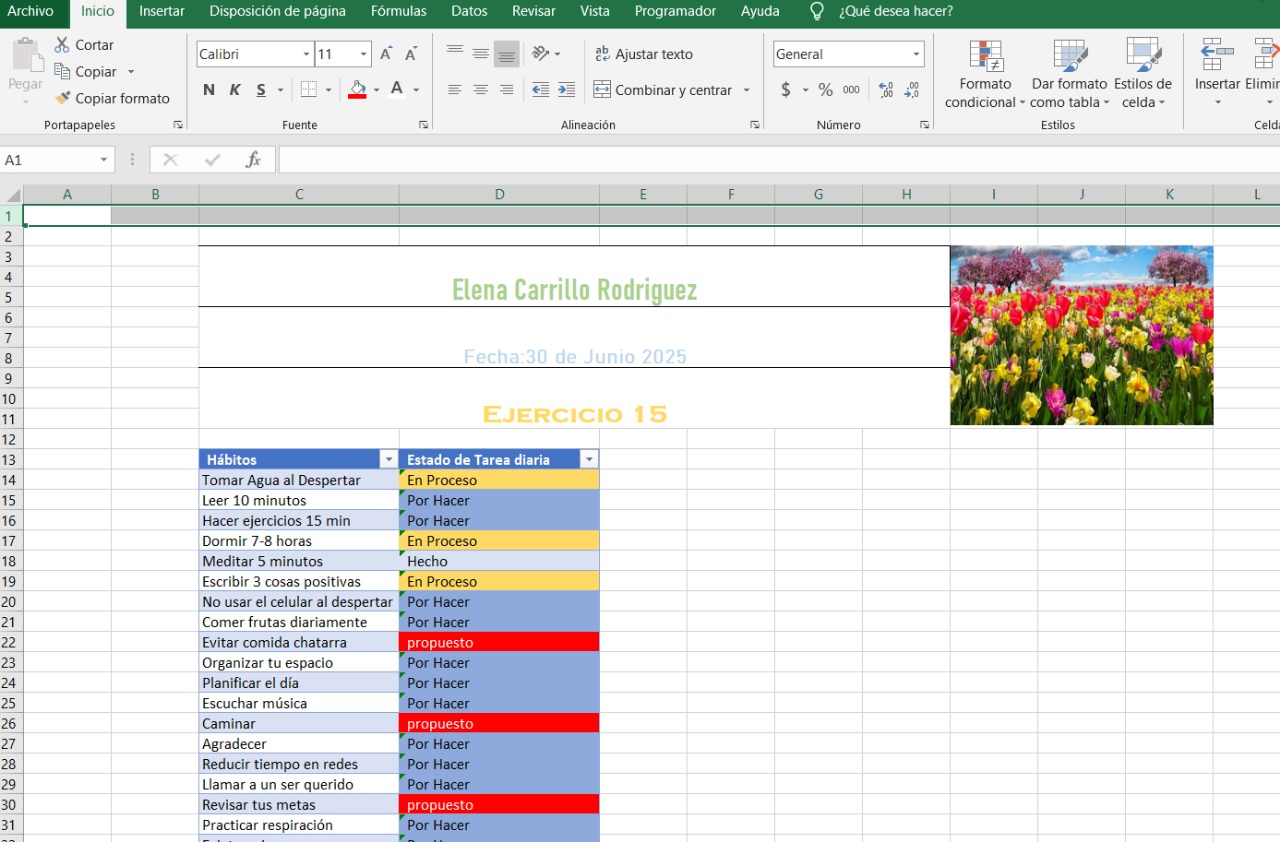Toggle Ajustar texto wrapping

(643, 54)
